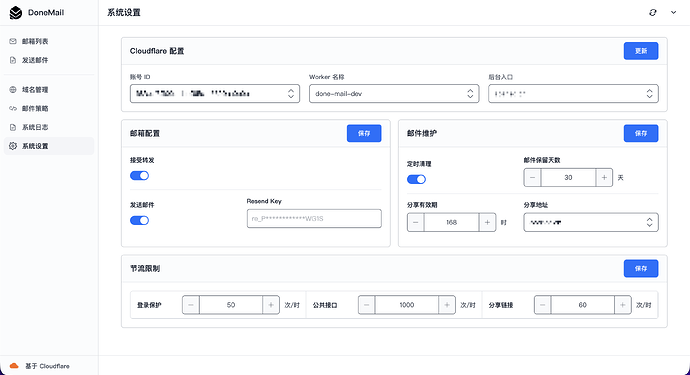The height and width of the screenshot is (375, 690).
Task: Increase 登录保护 limit with plus button
Action: pos(271,305)
